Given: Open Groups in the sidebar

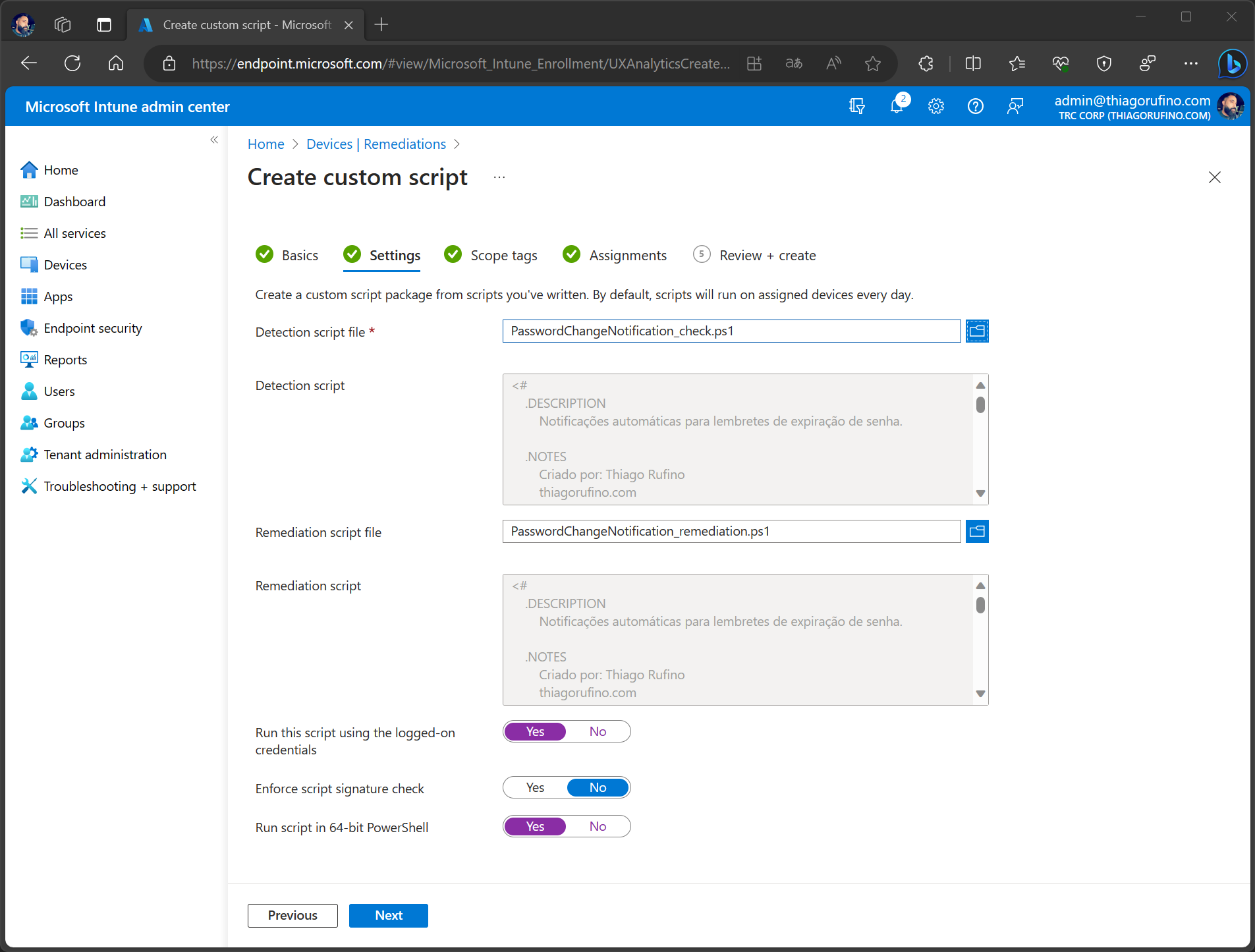Looking at the screenshot, I should 64,423.
